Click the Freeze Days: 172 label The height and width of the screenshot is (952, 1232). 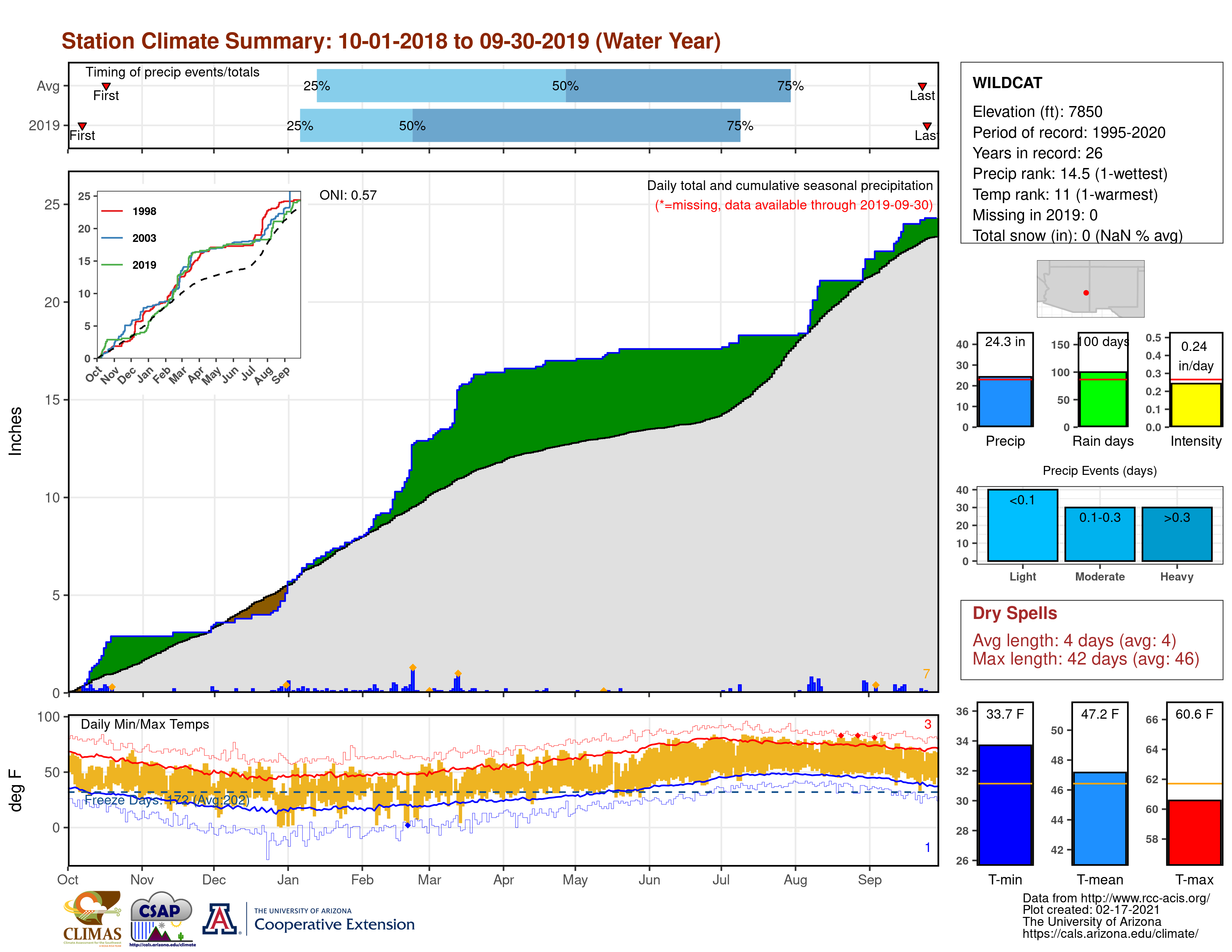tap(167, 800)
